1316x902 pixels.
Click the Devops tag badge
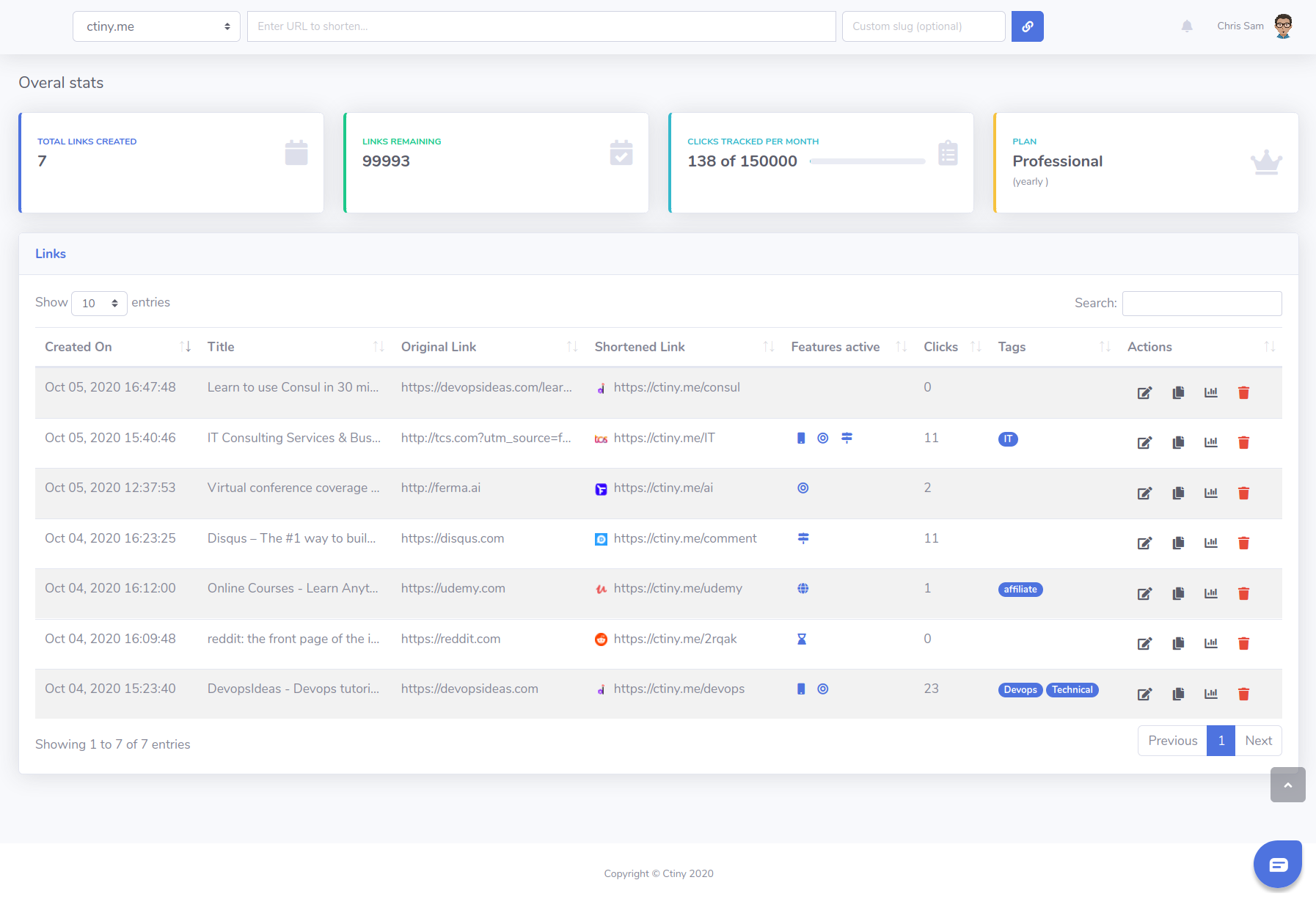click(x=1020, y=690)
